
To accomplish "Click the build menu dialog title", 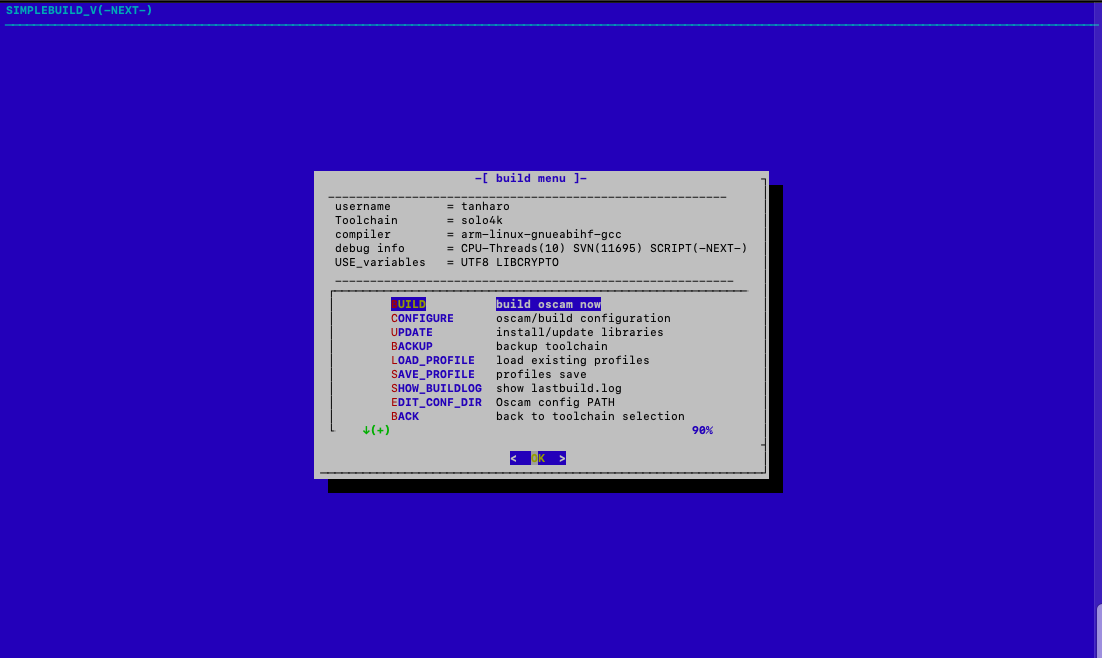I will click(x=531, y=178).
